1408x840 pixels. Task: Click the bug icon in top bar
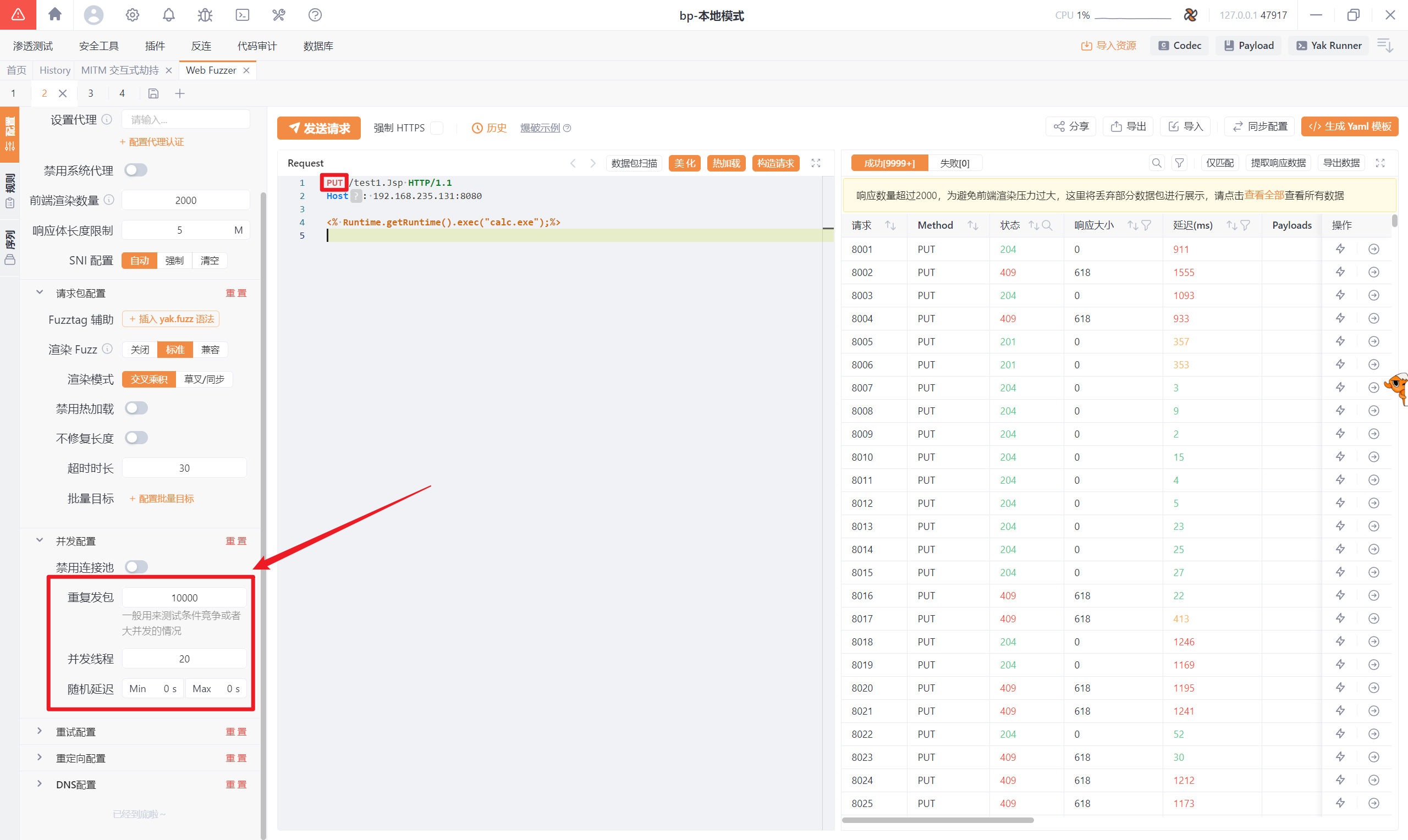pos(205,15)
